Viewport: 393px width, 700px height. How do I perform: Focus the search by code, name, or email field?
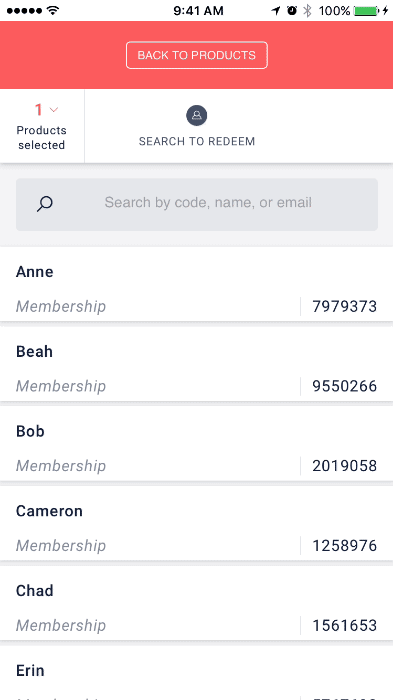(x=197, y=204)
